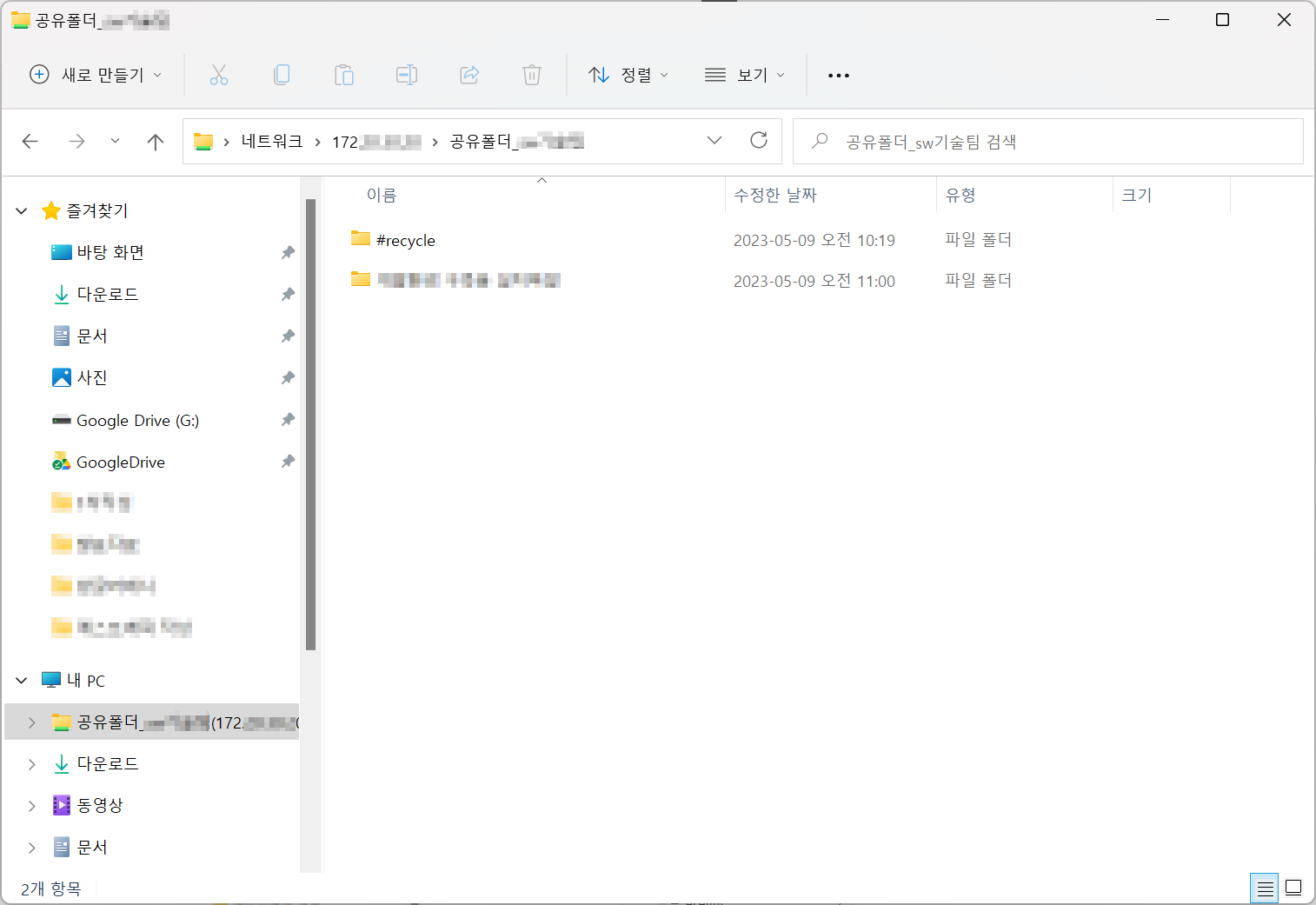Collapse the 즐겨찾기 tree section
Viewport: 1316px width, 905px height.
22,211
